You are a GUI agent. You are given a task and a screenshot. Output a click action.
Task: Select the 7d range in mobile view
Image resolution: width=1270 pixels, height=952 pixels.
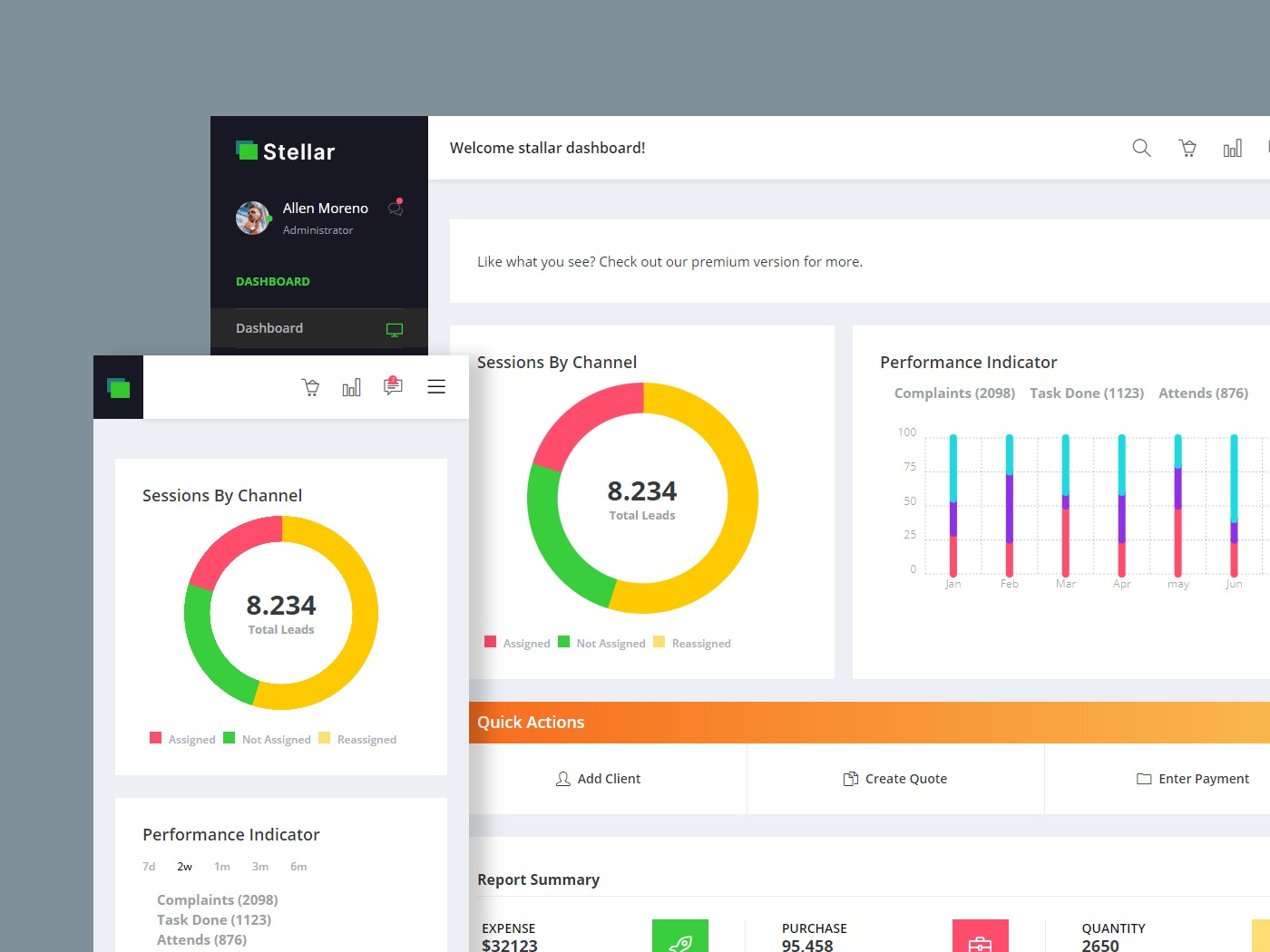[149, 867]
